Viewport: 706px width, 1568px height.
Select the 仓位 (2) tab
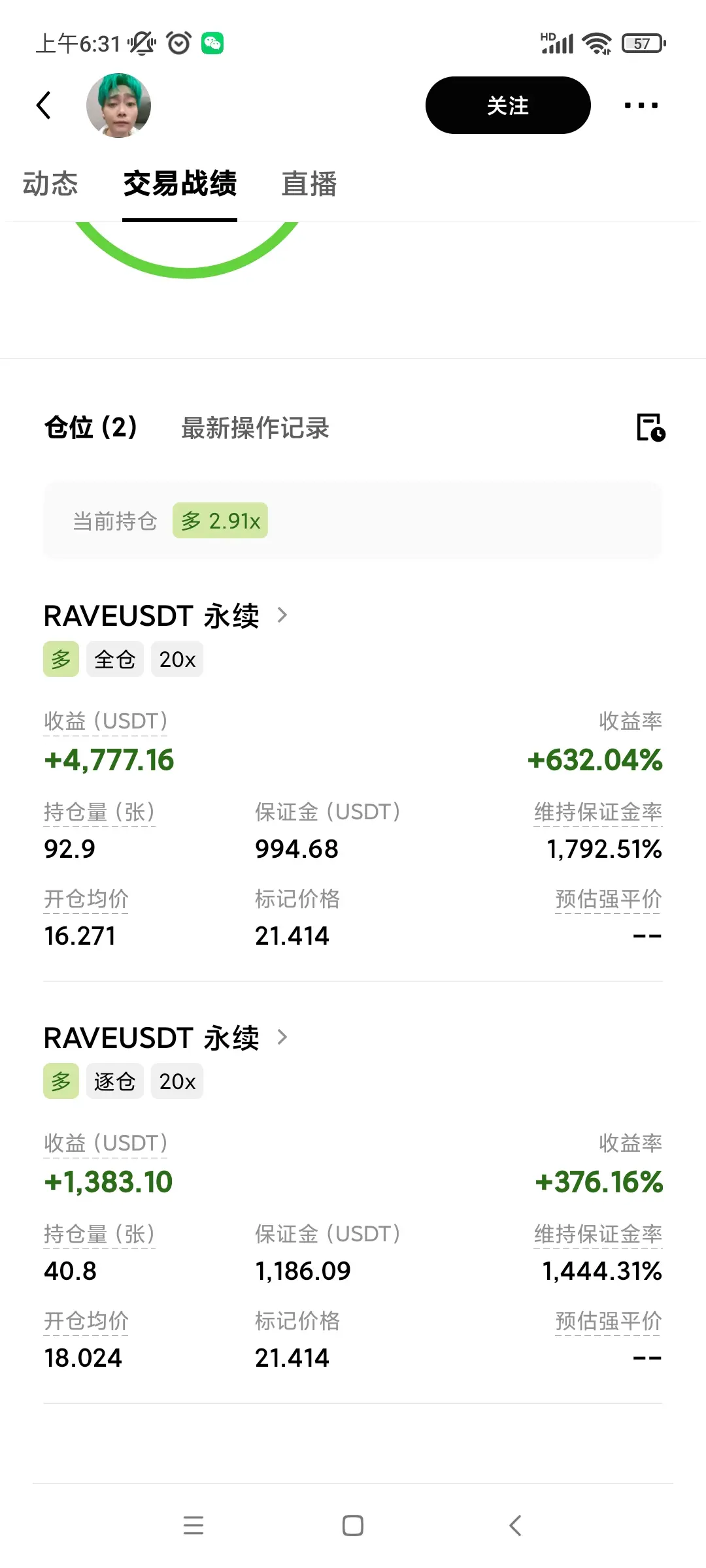click(91, 428)
